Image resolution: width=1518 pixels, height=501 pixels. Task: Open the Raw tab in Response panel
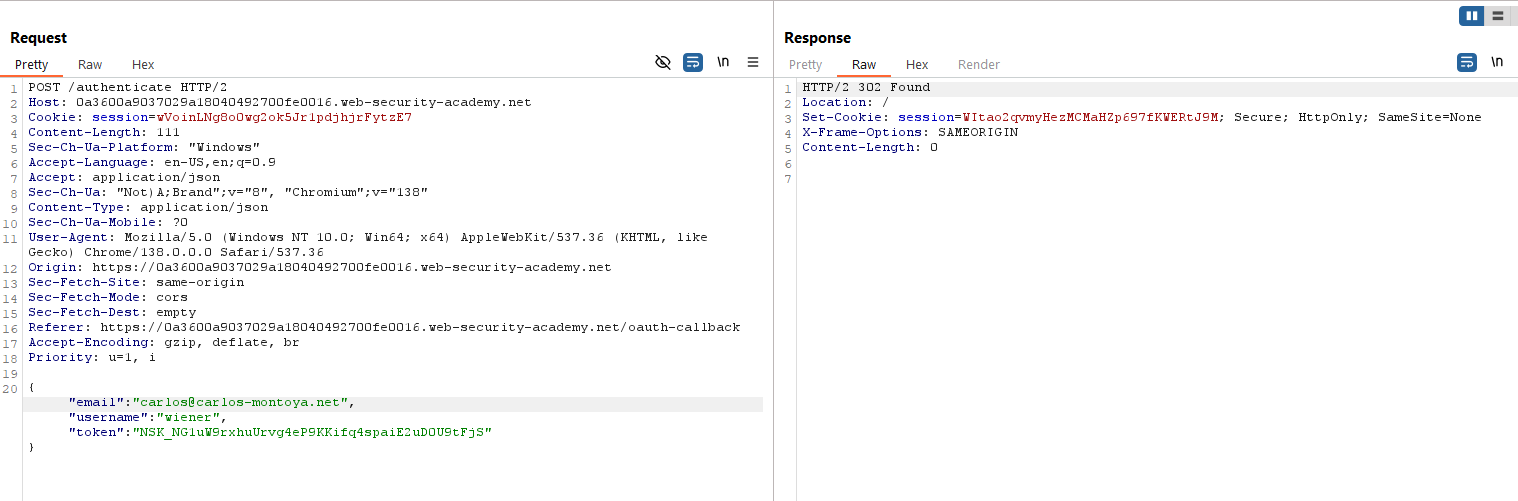click(864, 65)
